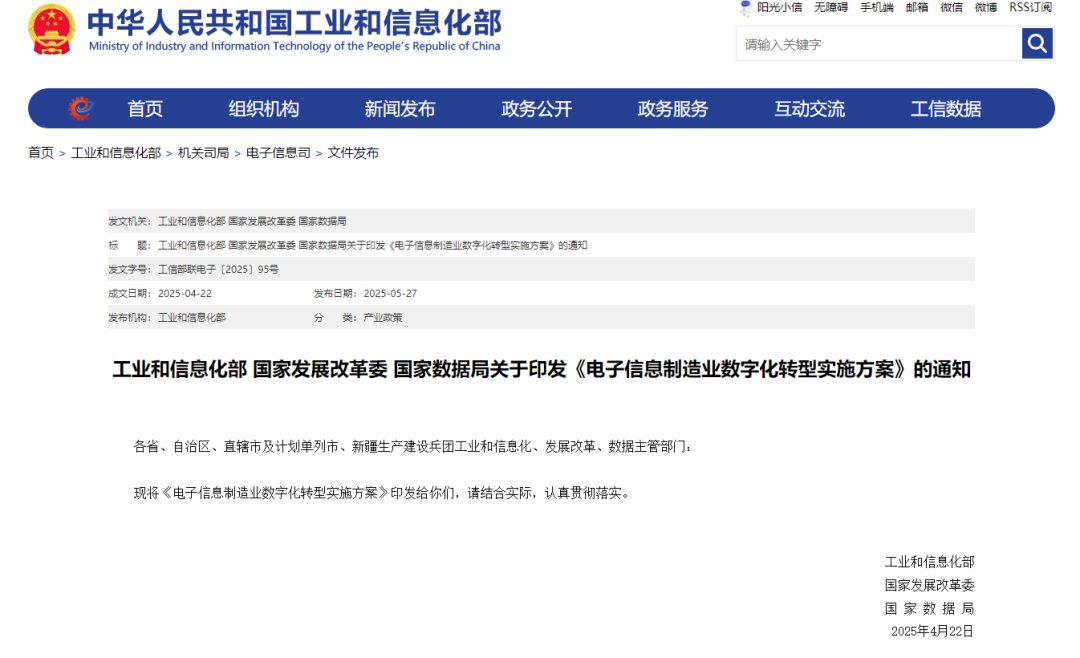Open the 手机端 mobile version link
The image size is (1080, 658).
877,7
